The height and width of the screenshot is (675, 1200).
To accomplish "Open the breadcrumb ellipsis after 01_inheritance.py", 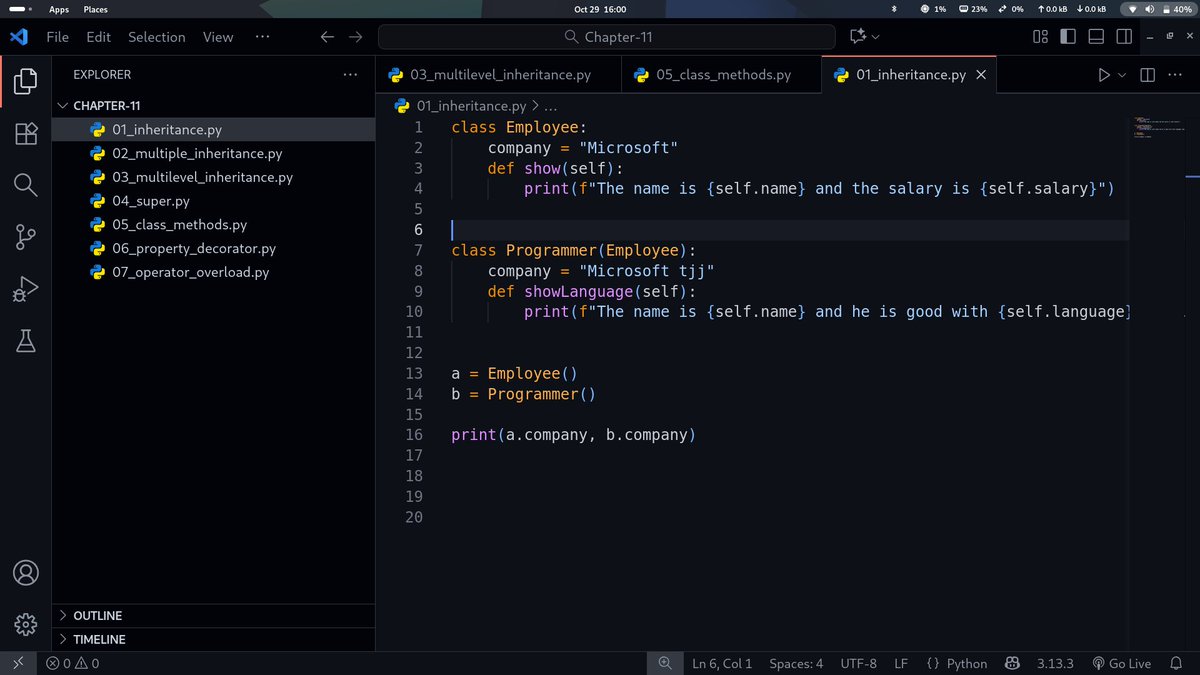I will [x=550, y=105].
